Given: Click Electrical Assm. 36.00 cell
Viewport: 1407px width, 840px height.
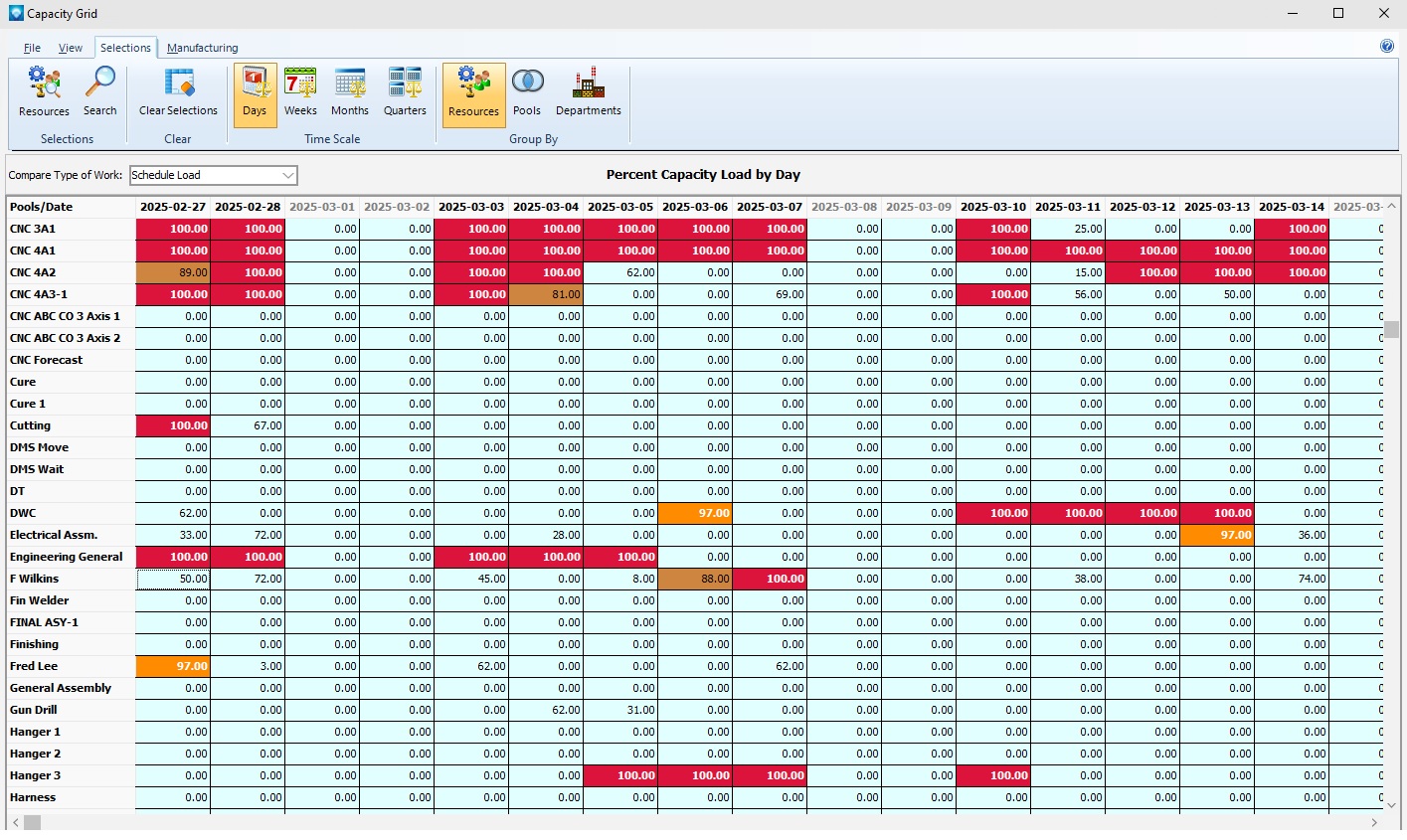Looking at the screenshot, I should coord(1292,535).
